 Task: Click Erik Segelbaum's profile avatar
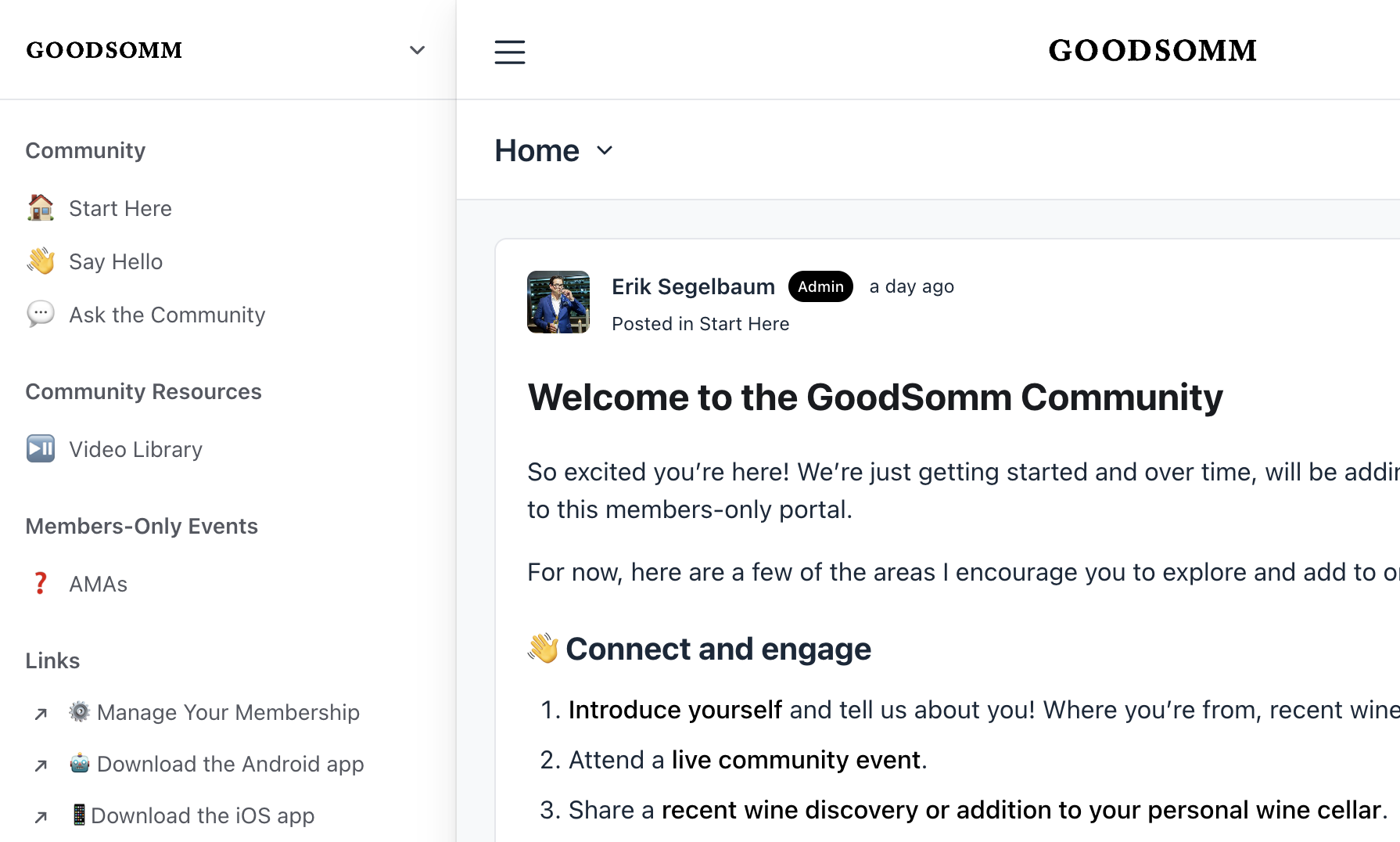[558, 302]
